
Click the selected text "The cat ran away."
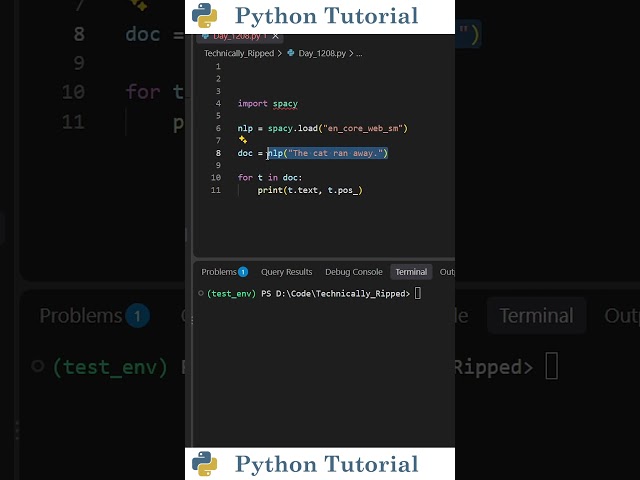coord(335,153)
